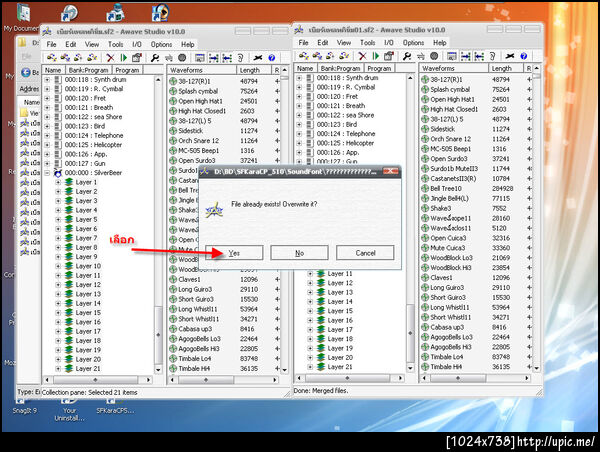Click the red X delete icon, right Awave window

[362, 56]
